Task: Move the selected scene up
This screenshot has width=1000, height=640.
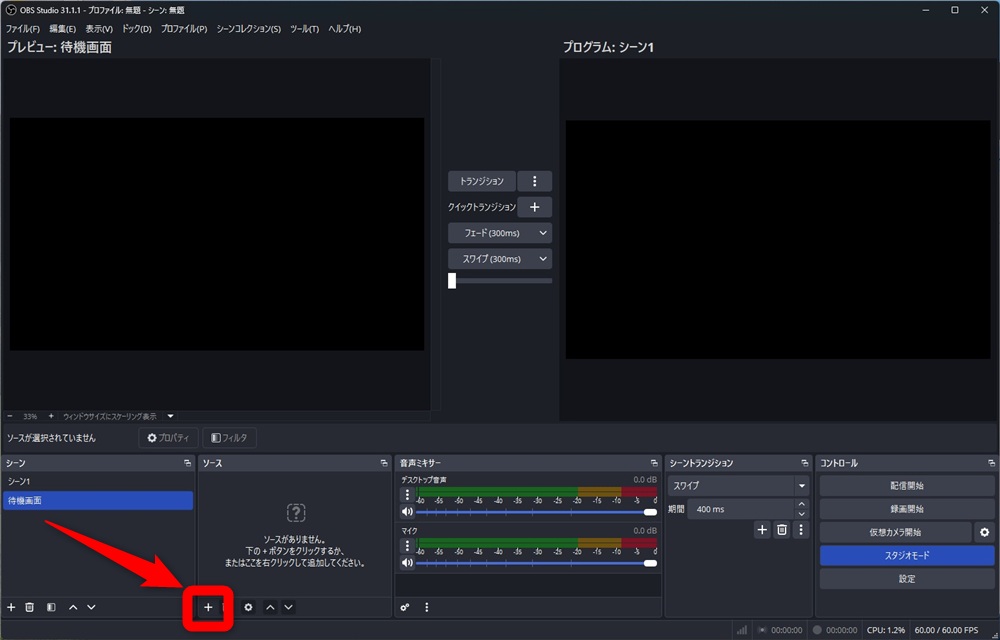Action: pyautogui.click(x=73, y=607)
